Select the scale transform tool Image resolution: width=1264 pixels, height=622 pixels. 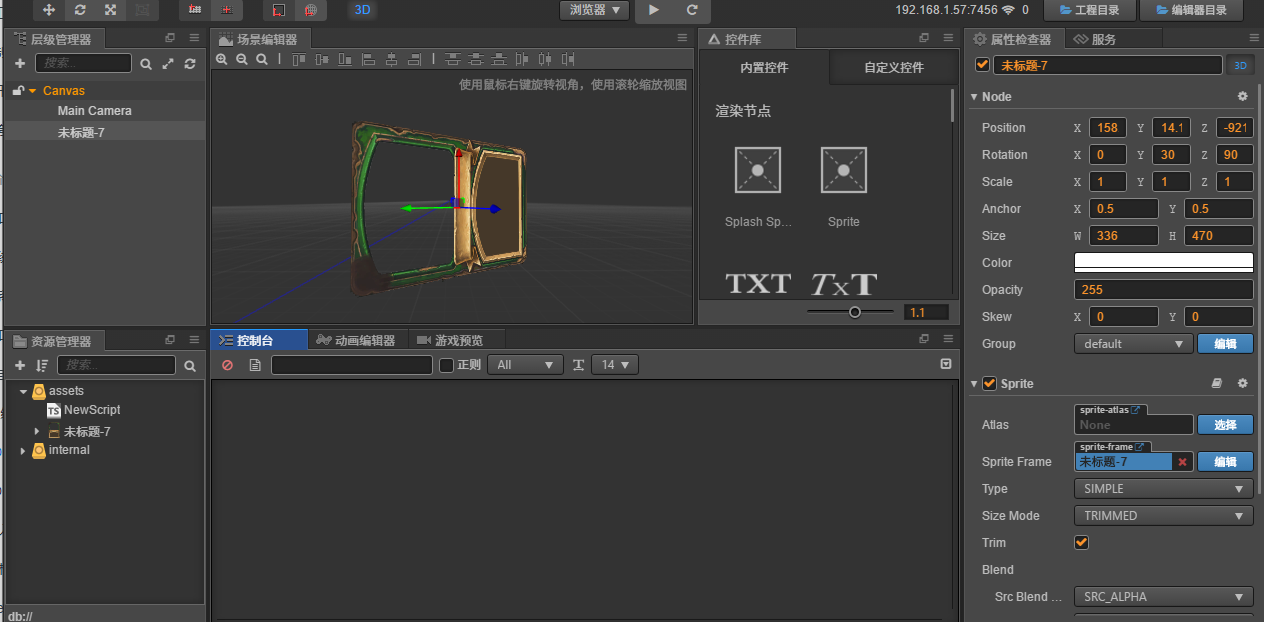[x=111, y=10]
